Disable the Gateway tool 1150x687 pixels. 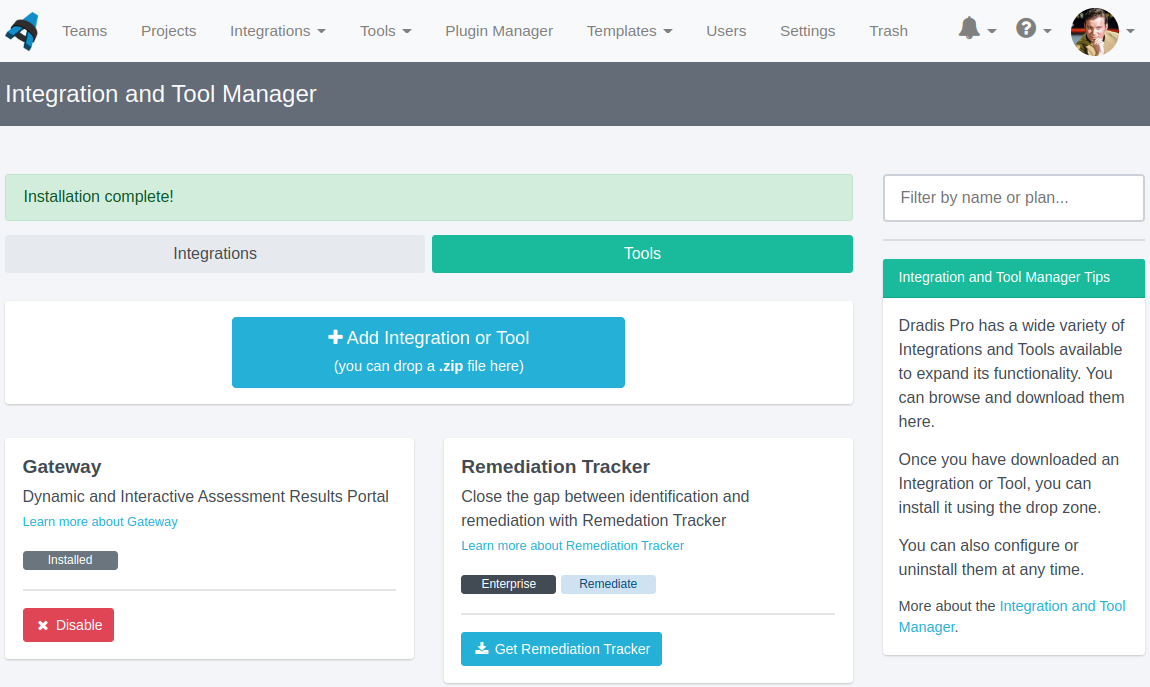[x=68, y=625]
